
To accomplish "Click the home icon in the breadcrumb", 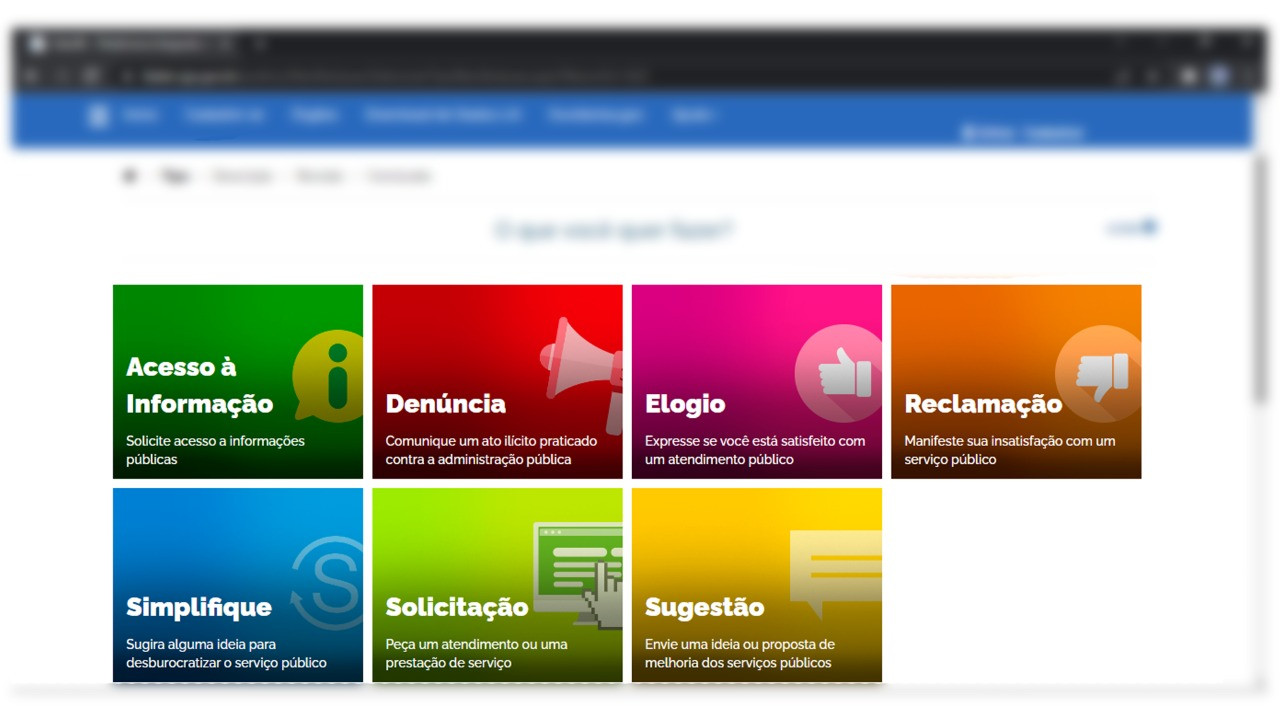I will click(130, 176).
